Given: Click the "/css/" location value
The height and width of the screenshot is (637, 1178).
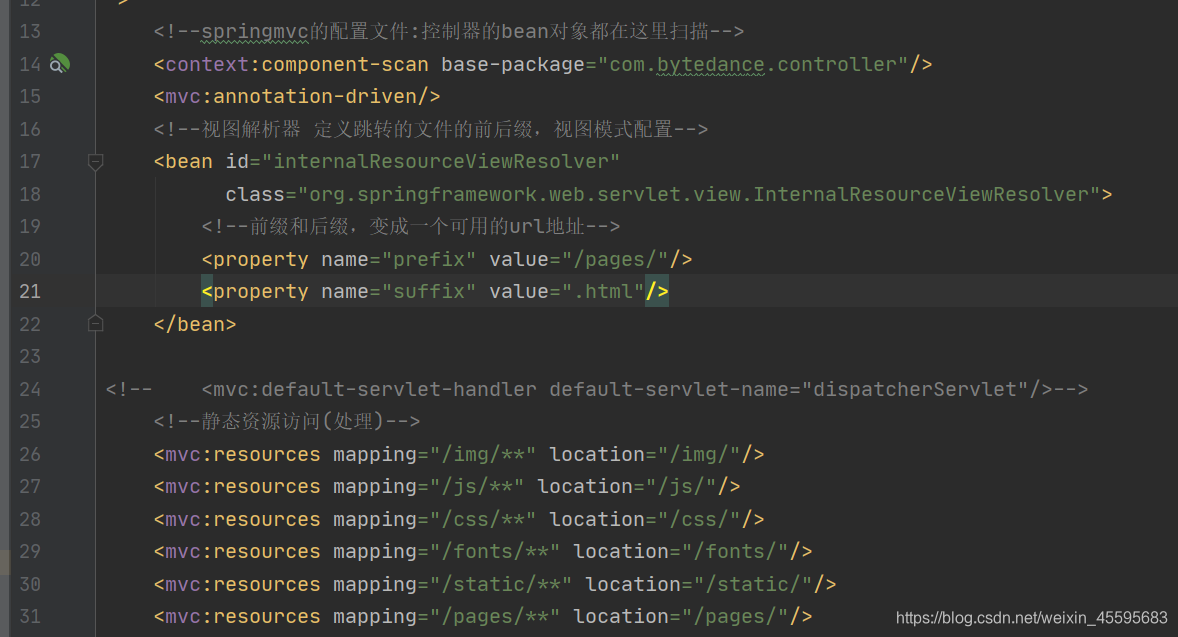Looking at the screenshot, I should [699, 519].
